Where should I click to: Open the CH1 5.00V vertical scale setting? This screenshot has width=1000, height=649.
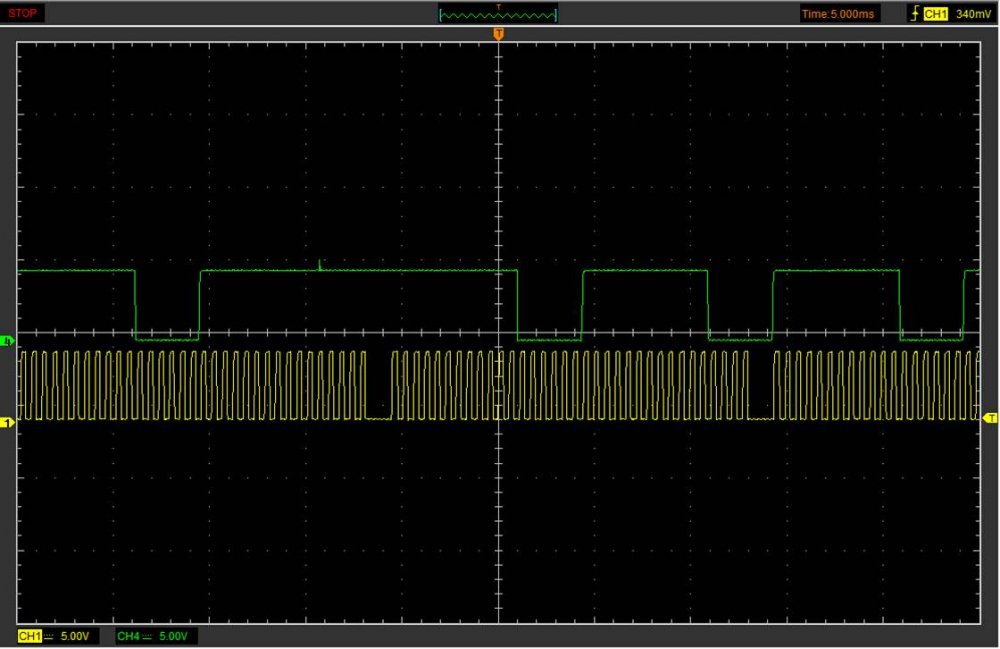[75, 636]
